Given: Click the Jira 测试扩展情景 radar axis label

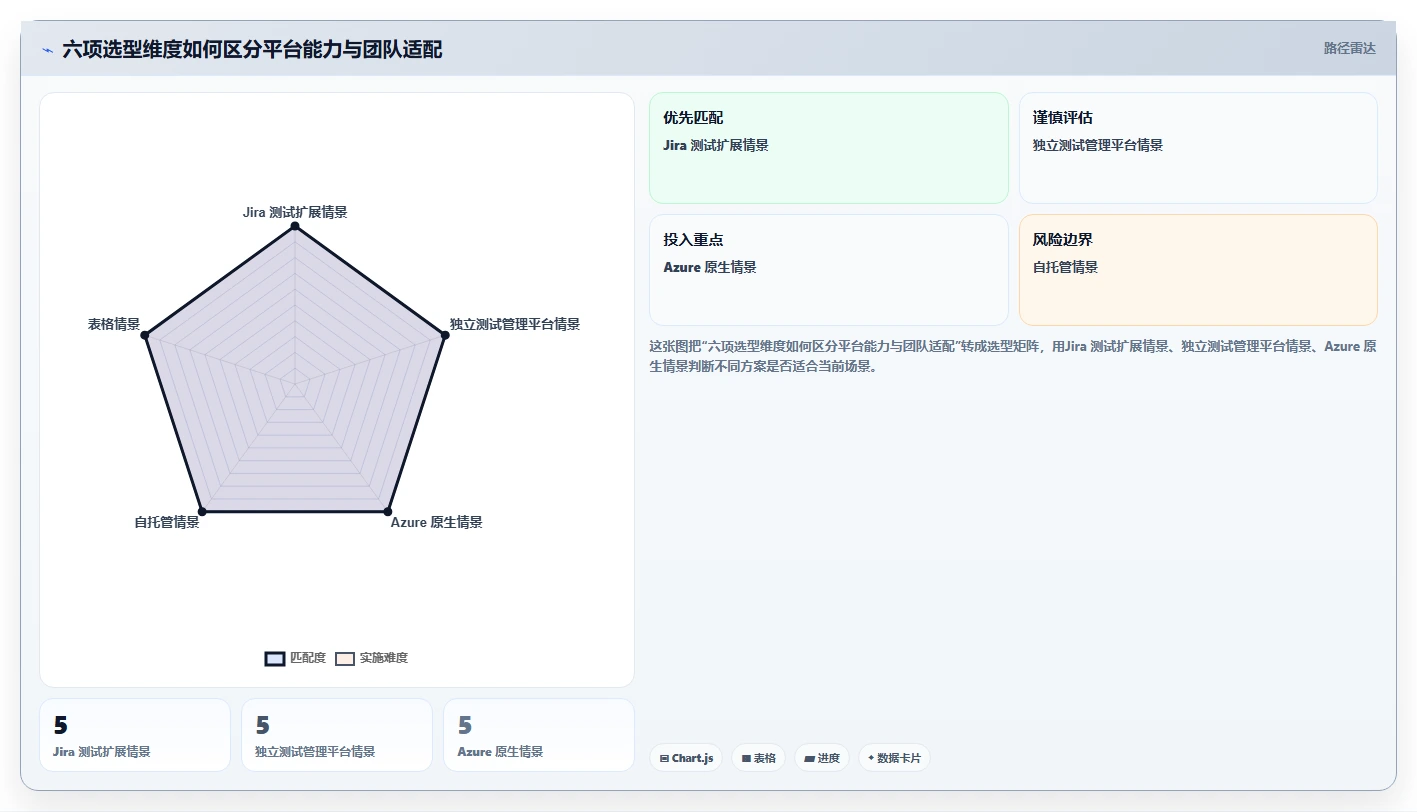Looking at the screenshot, I should coord(295,212).
